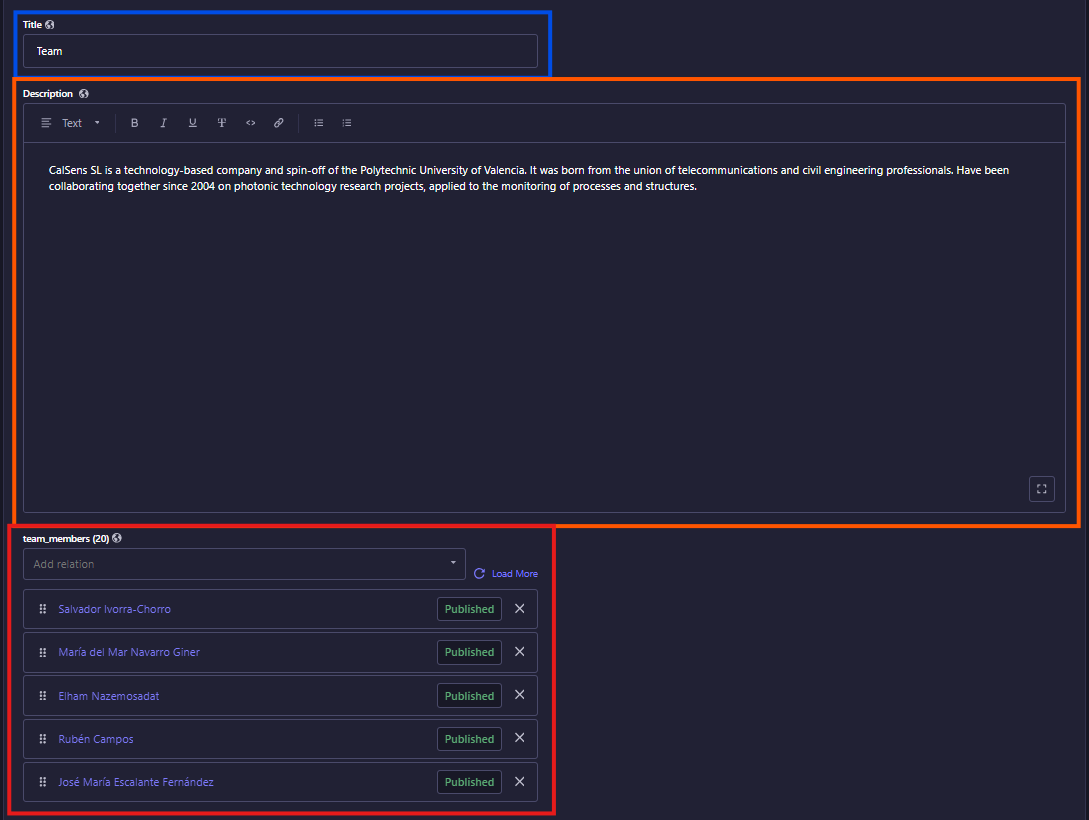Apply italic formatting in the Description editor
Screen dimensions: 1089x820
[163, 123]
